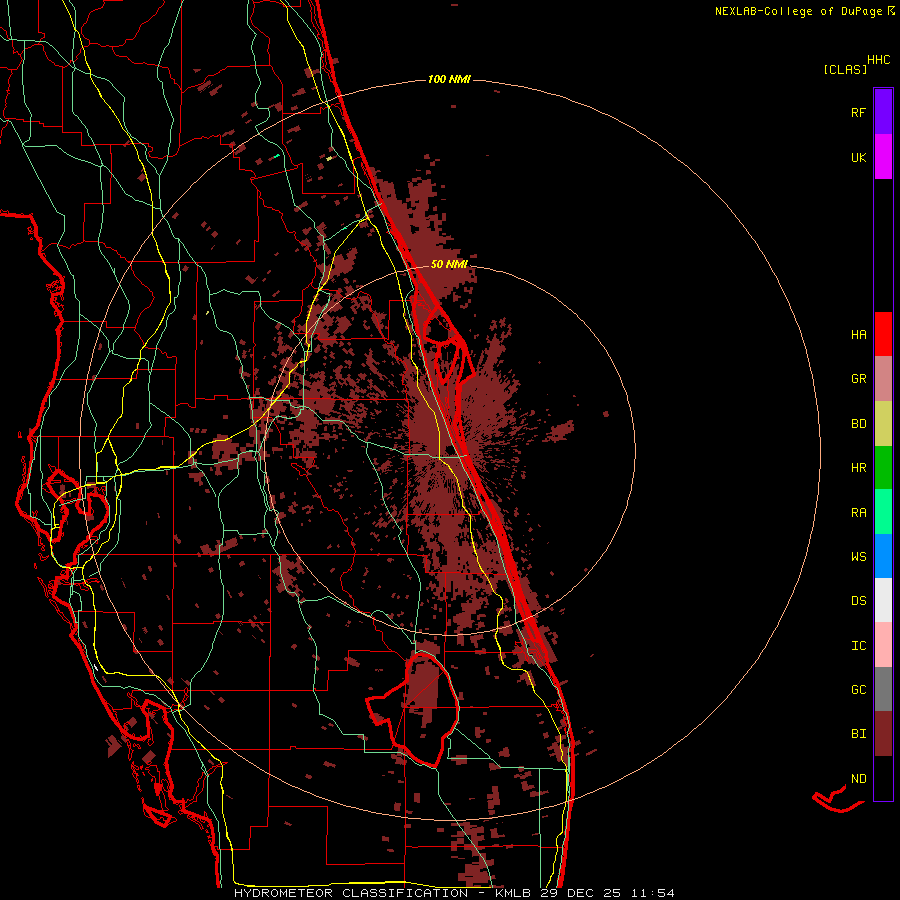
Task: Click the HYDROMETEOR CLASSIFICATION title text
Action: (x=351, y=893)
